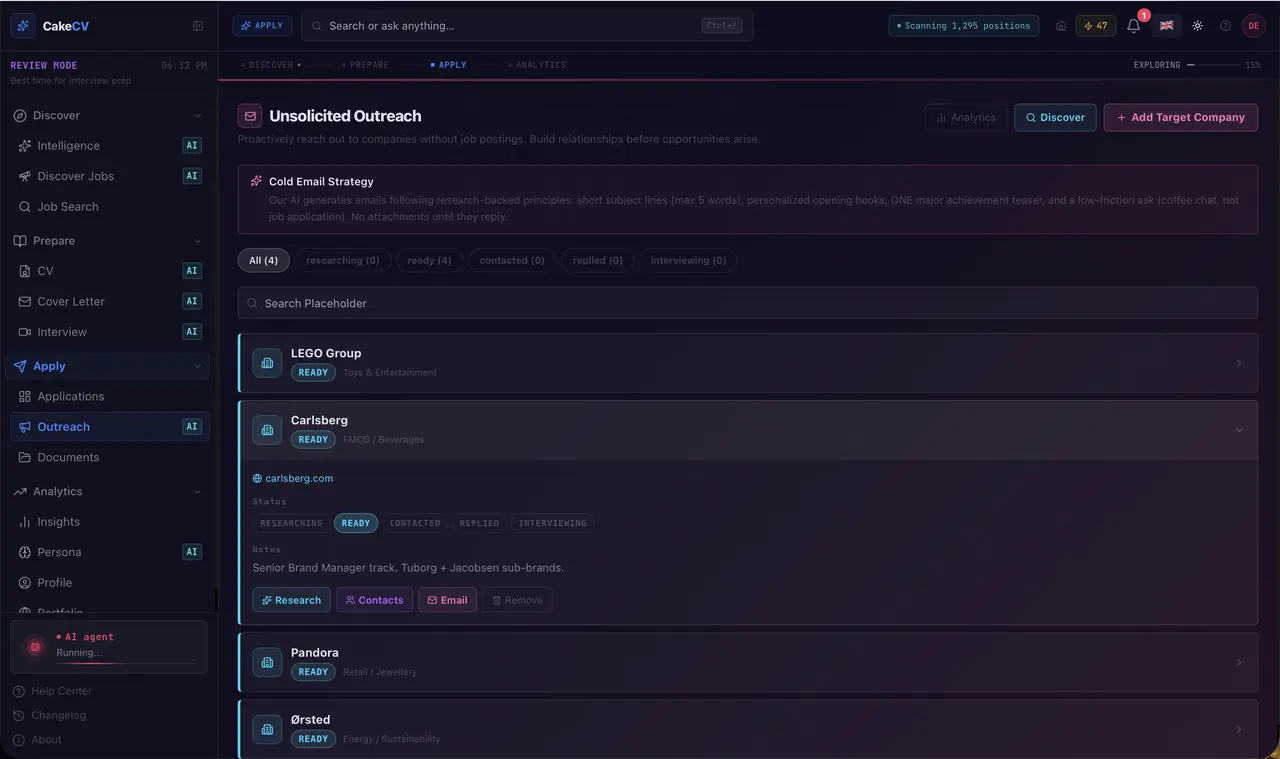
Task: Focus the Search Placeholder field
Action: point(748,303)
